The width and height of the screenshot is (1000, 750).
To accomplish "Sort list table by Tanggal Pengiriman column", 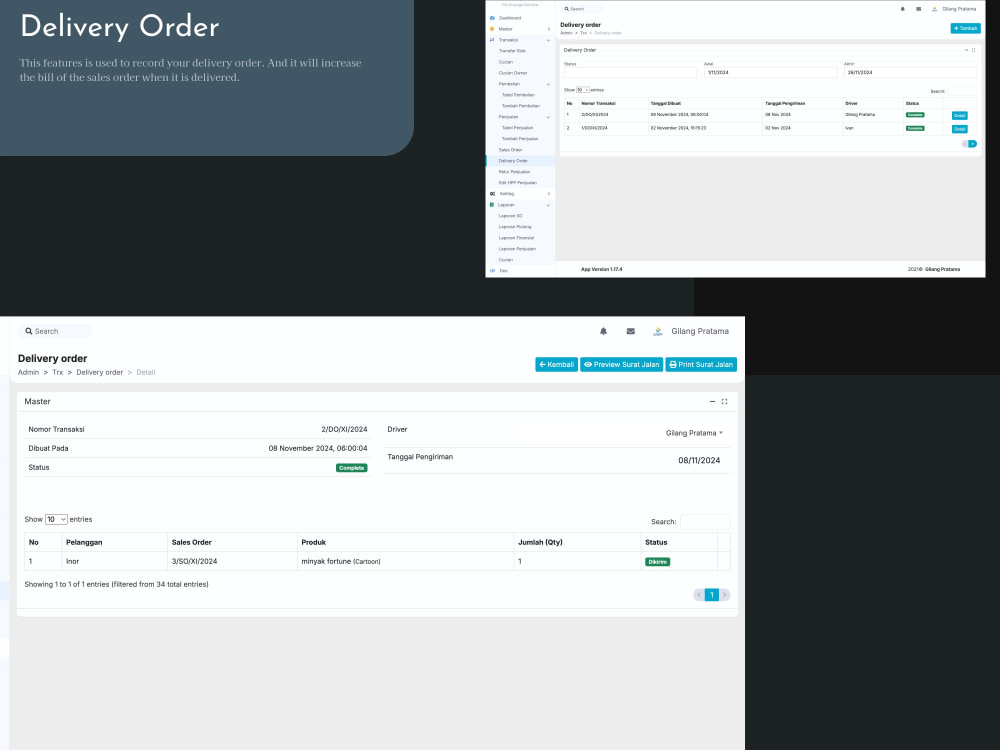I will [800, 103].
